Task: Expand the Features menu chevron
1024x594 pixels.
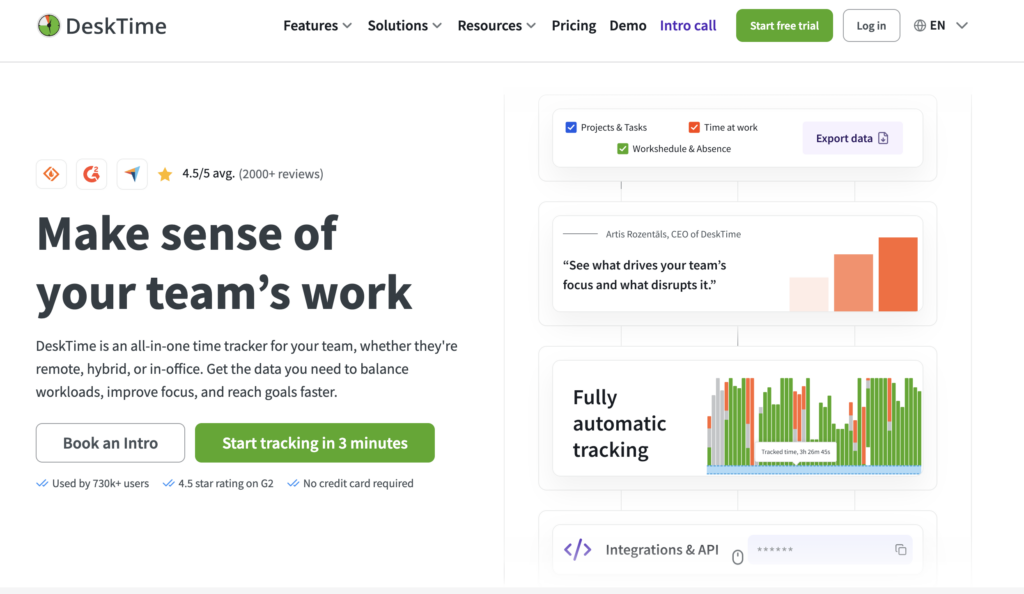Action: coord(347,26)
